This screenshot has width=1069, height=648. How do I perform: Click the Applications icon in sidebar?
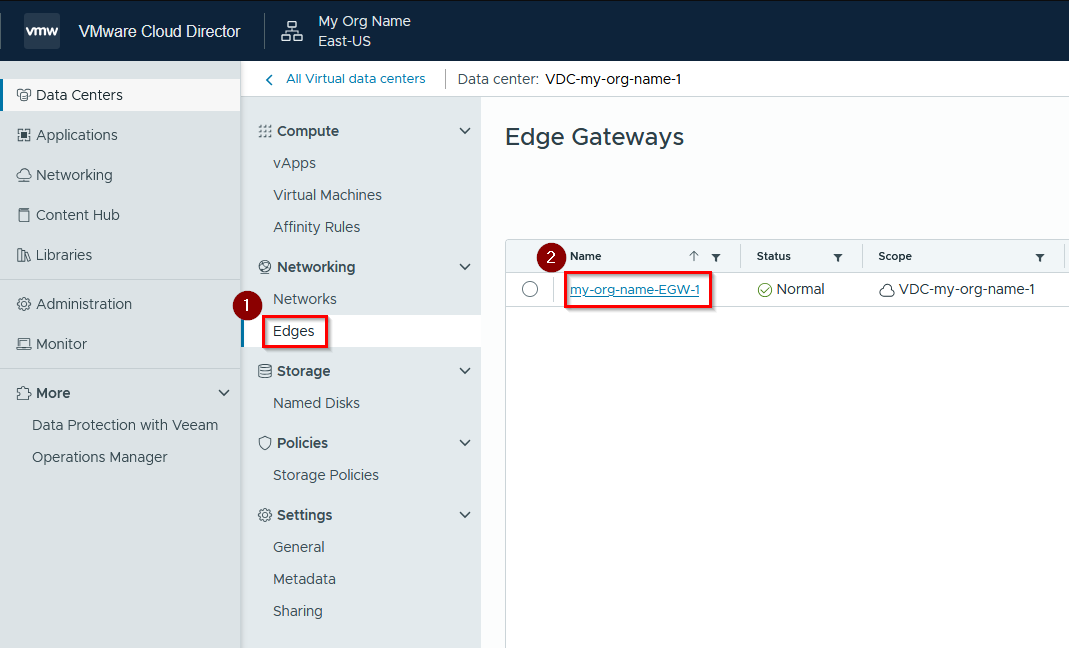coord(24,135)
